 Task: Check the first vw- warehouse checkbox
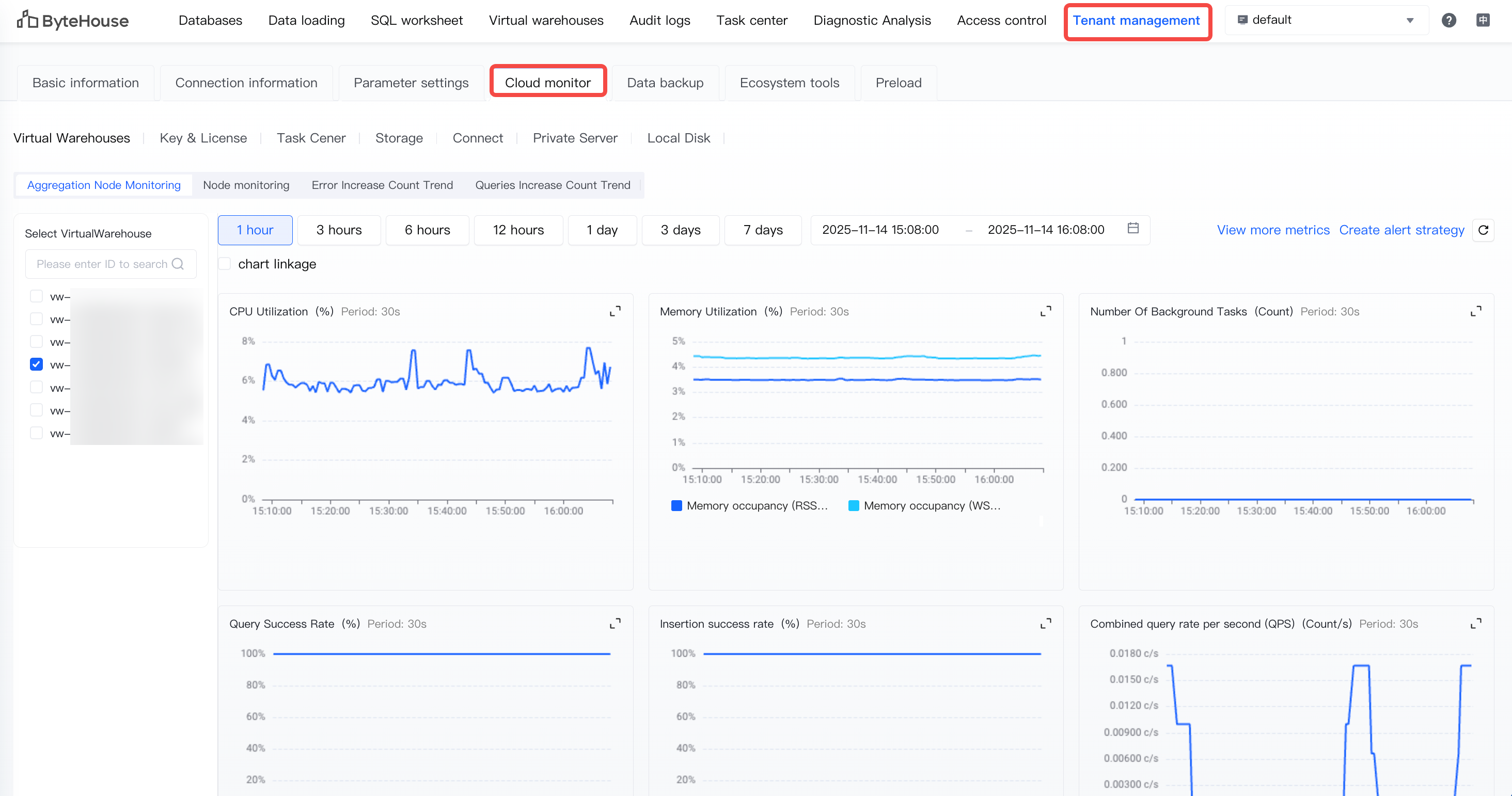click(36, 296)
